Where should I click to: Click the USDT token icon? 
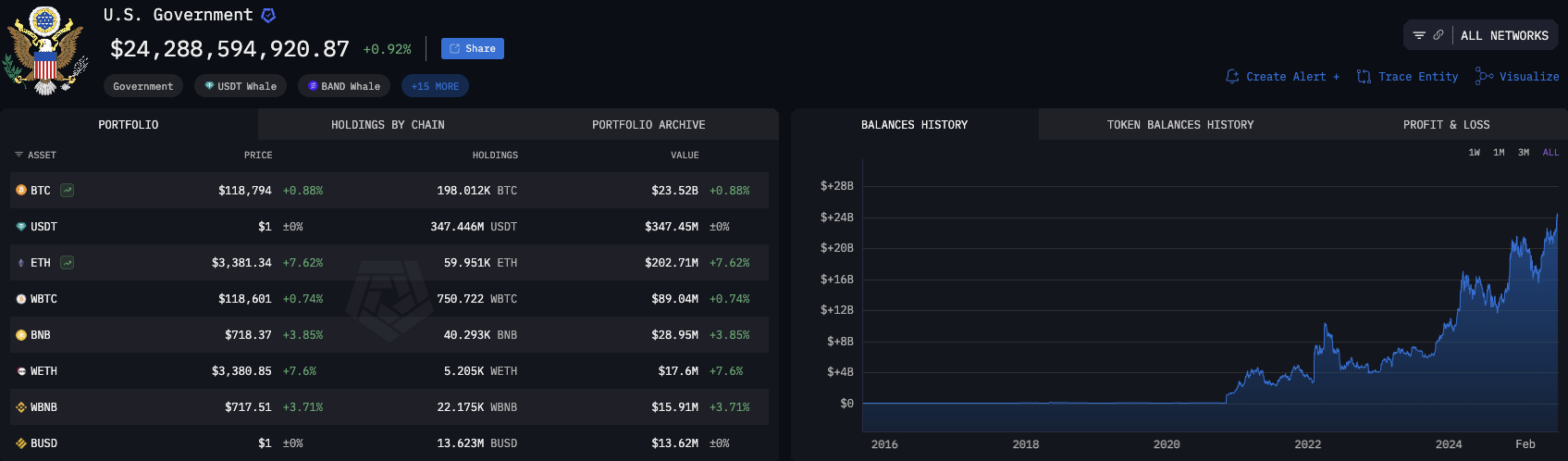tap(21, 226)
